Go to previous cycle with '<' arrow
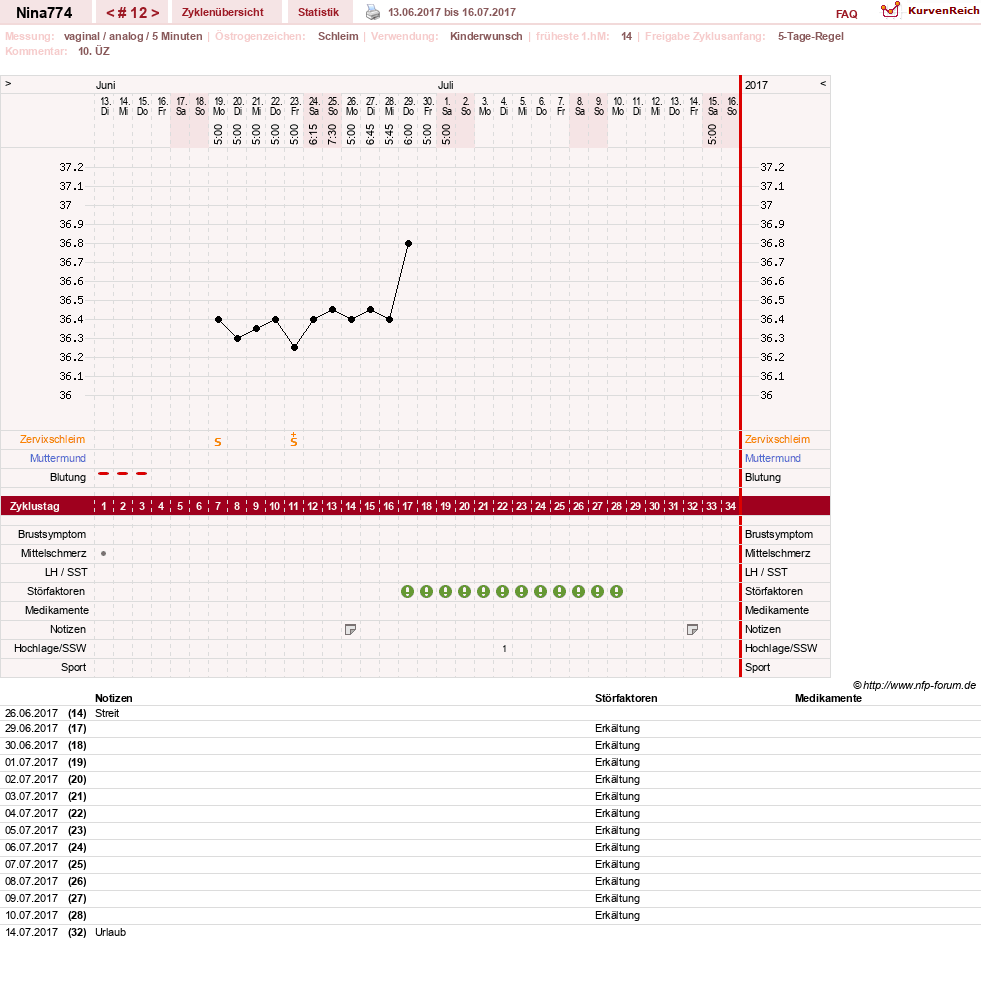This screenshot has height=997, width=981. click(x=110, y=13)
